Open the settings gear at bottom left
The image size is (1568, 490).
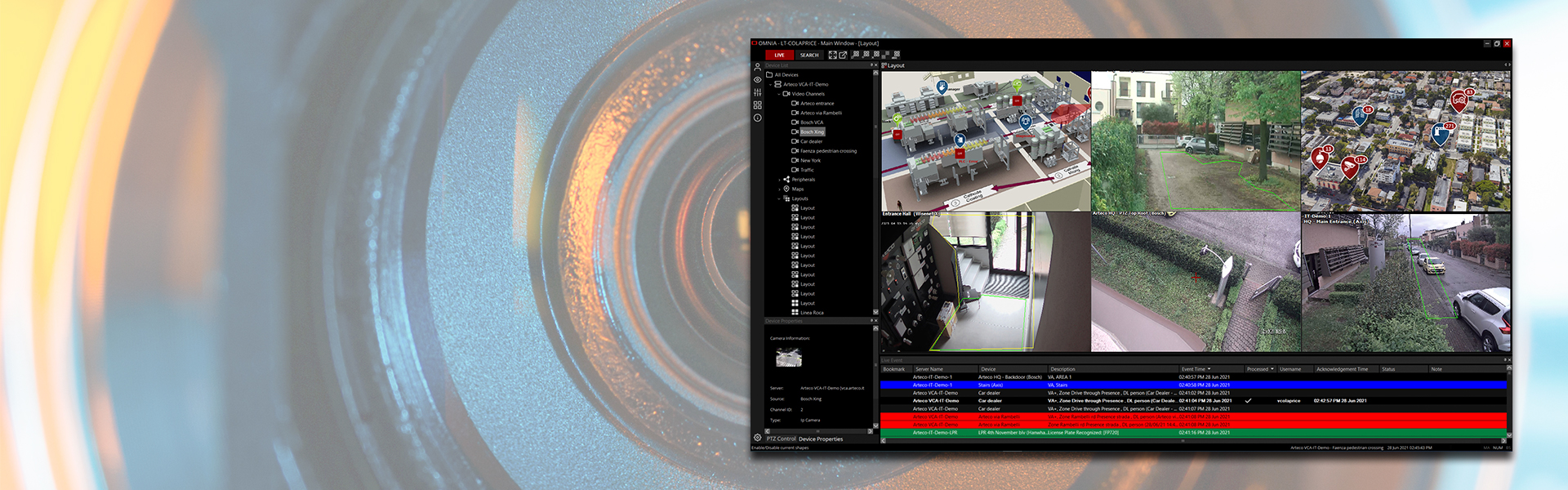point(757,438)
